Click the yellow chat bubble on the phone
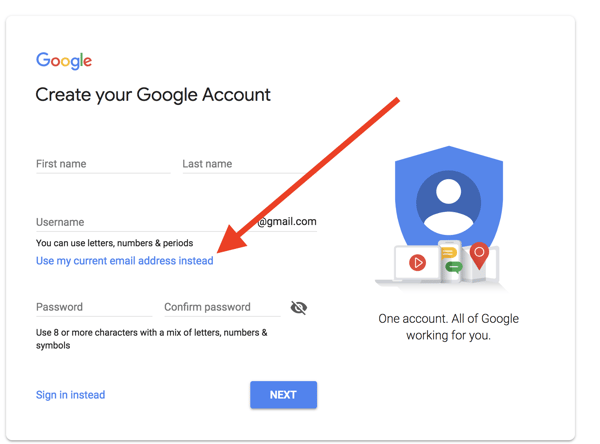 [448, 253]
